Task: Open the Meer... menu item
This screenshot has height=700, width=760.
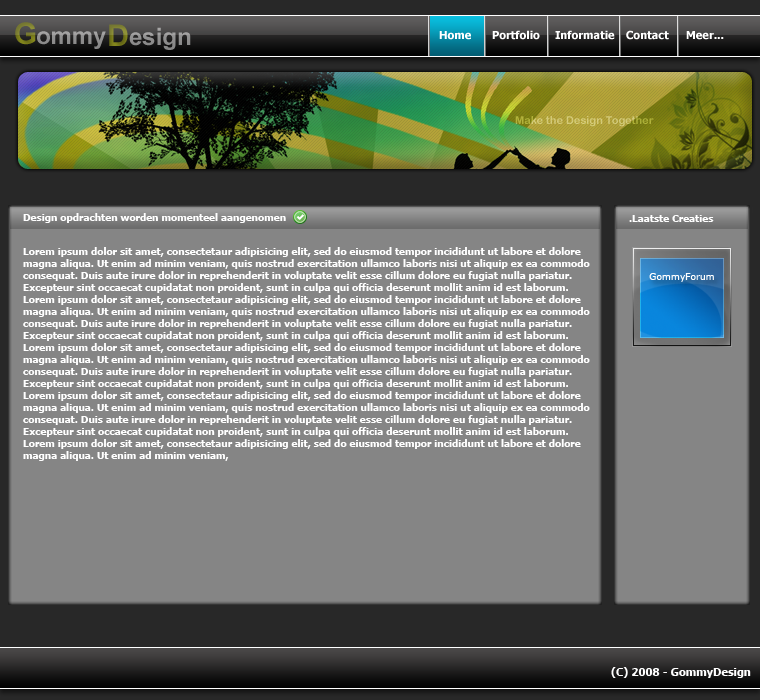Action: click(704, 36)
